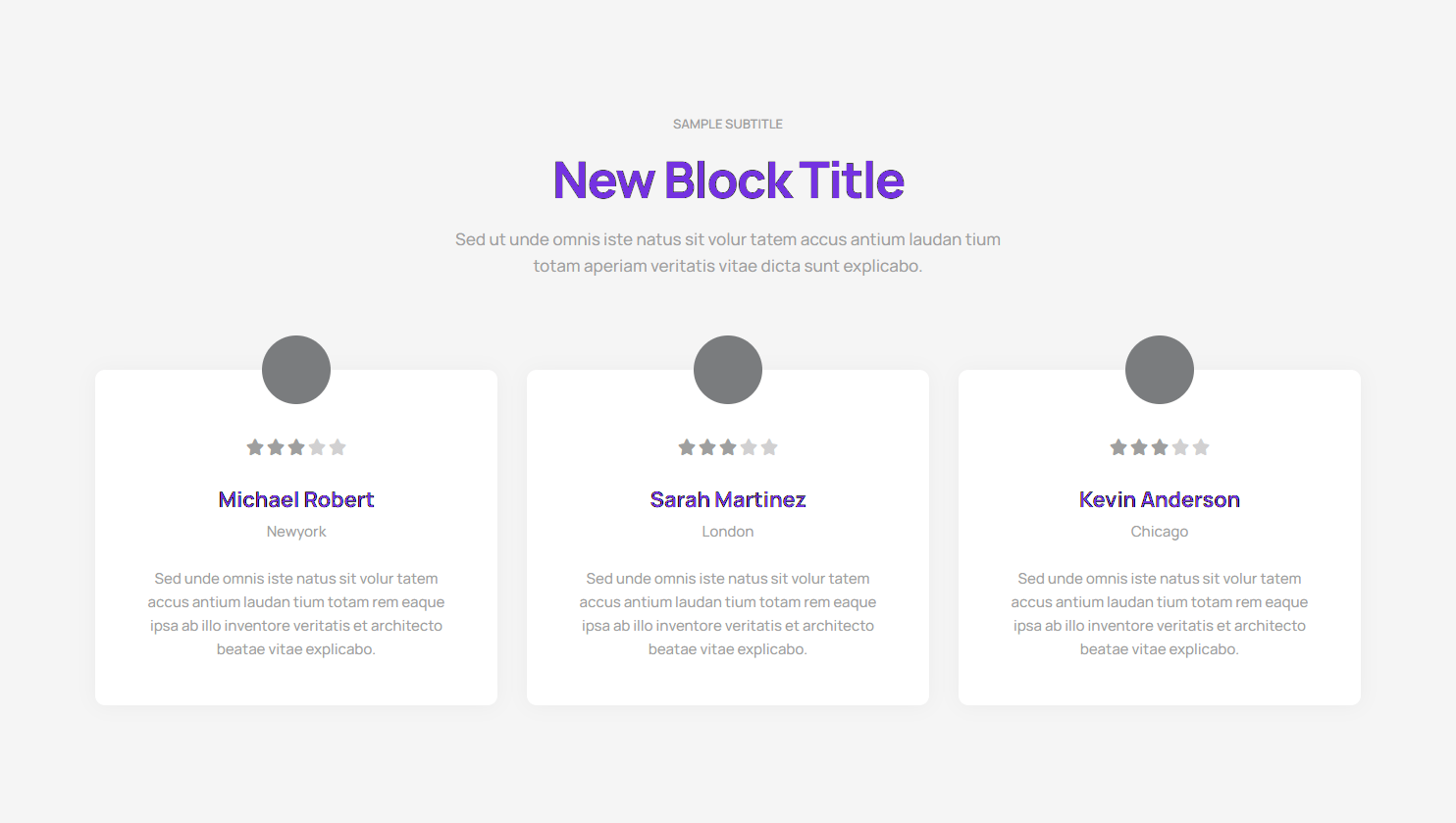Click the SAMPLE SUBTITLE text
The height and width of the screenshot is (823, 1456).
coord(728,124)
